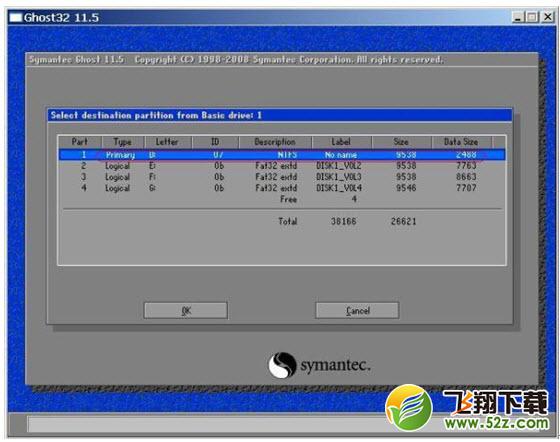The image size is (560, 442).
Task: Close the Ghost32 11.5 window
Action: coord(548,17)
